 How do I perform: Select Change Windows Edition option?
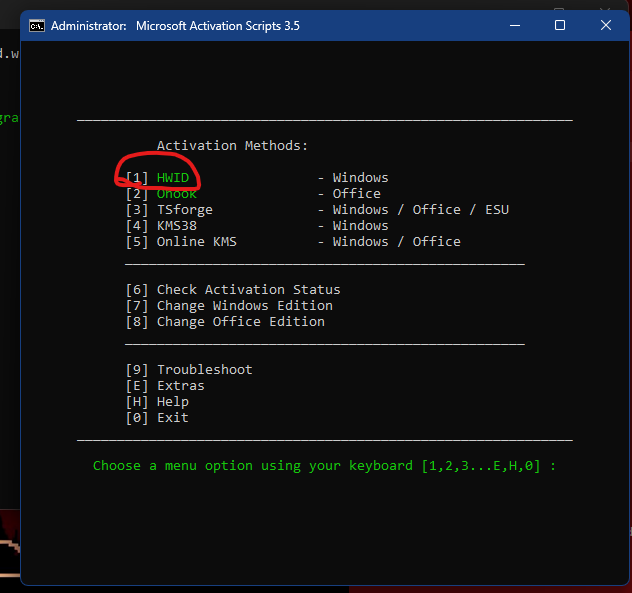pyautogui.click(x=229, y=306)
